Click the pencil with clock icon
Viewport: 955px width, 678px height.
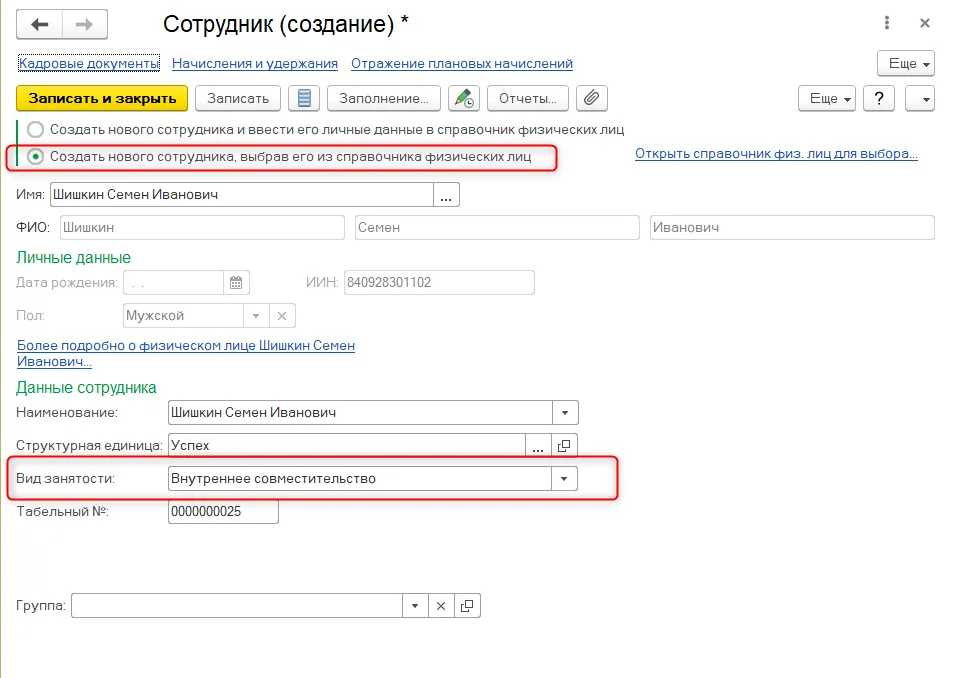coord(463,98)
